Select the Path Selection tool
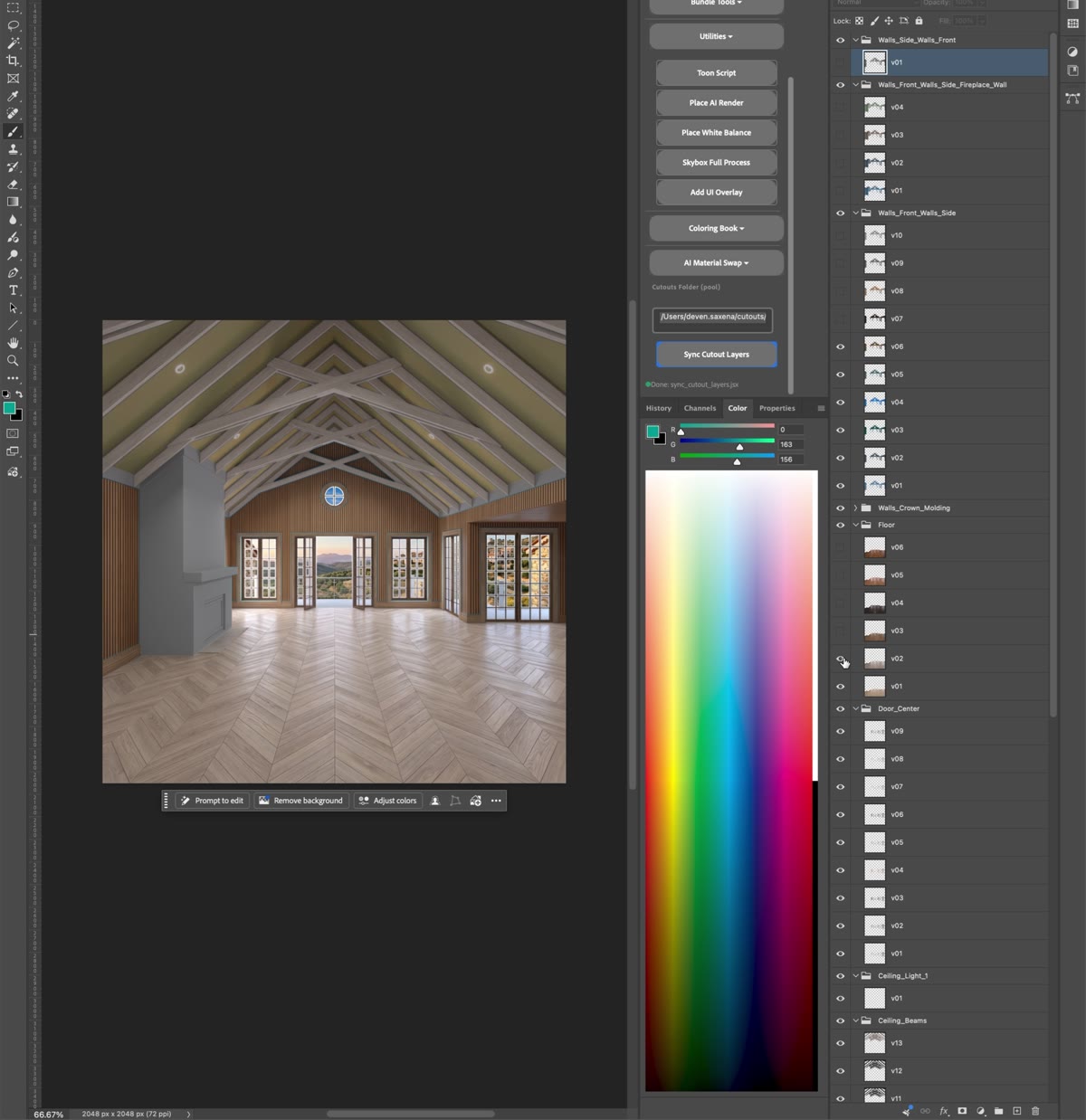1086x1120 pixels. click(x=13, y=308)
